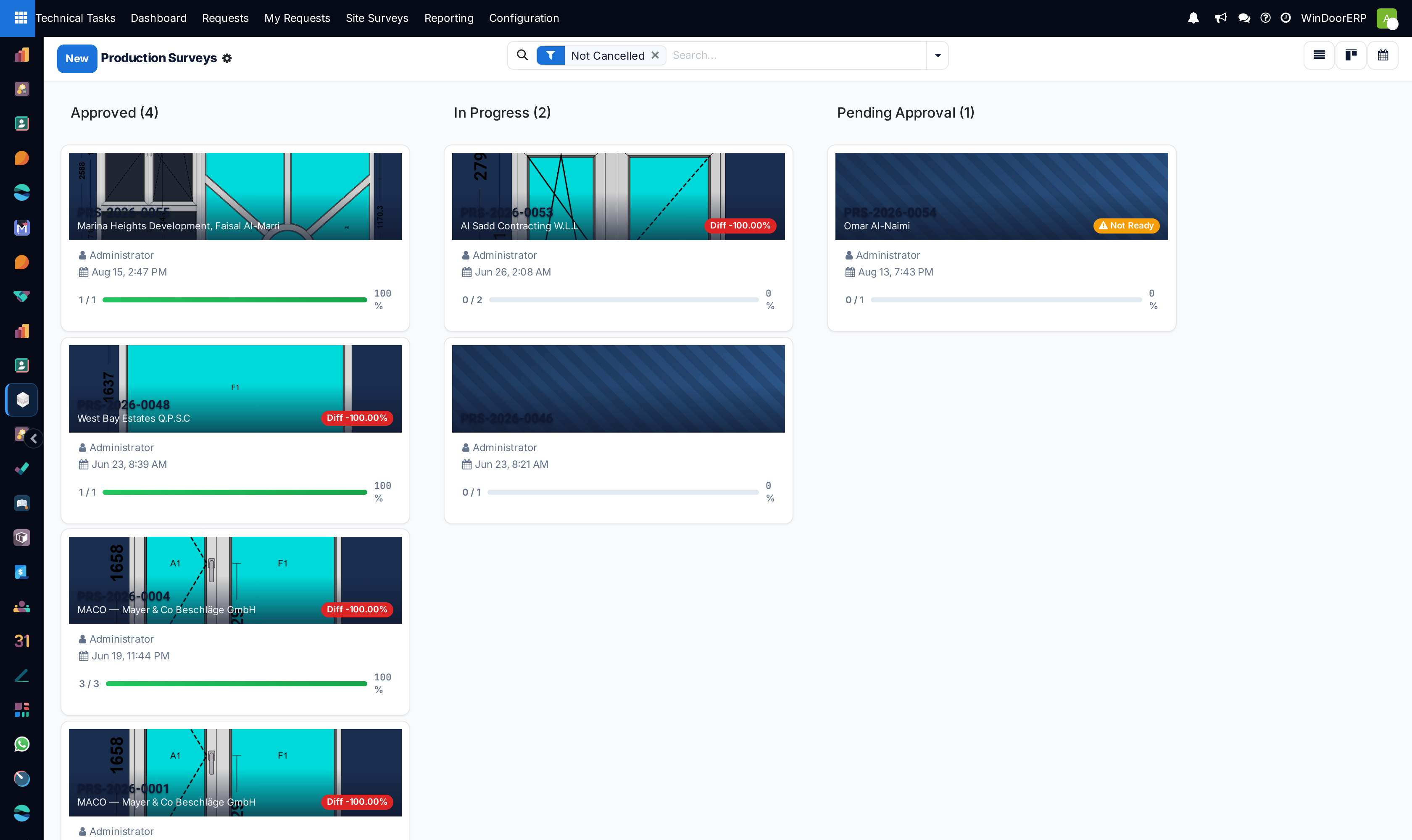The image size is (1412, 840).
Task: Click the 'Aug 15, 2:47 PM' date
Action: 129,272
